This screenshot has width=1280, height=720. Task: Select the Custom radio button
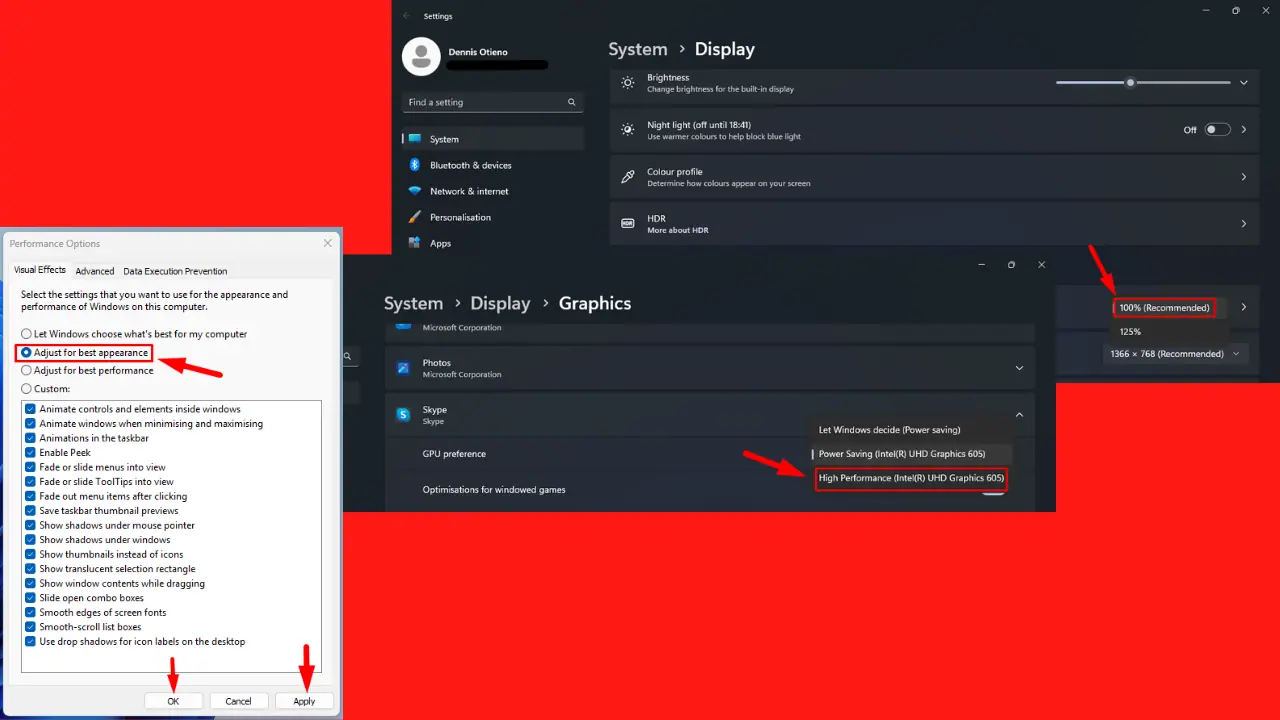pos(26,389)
